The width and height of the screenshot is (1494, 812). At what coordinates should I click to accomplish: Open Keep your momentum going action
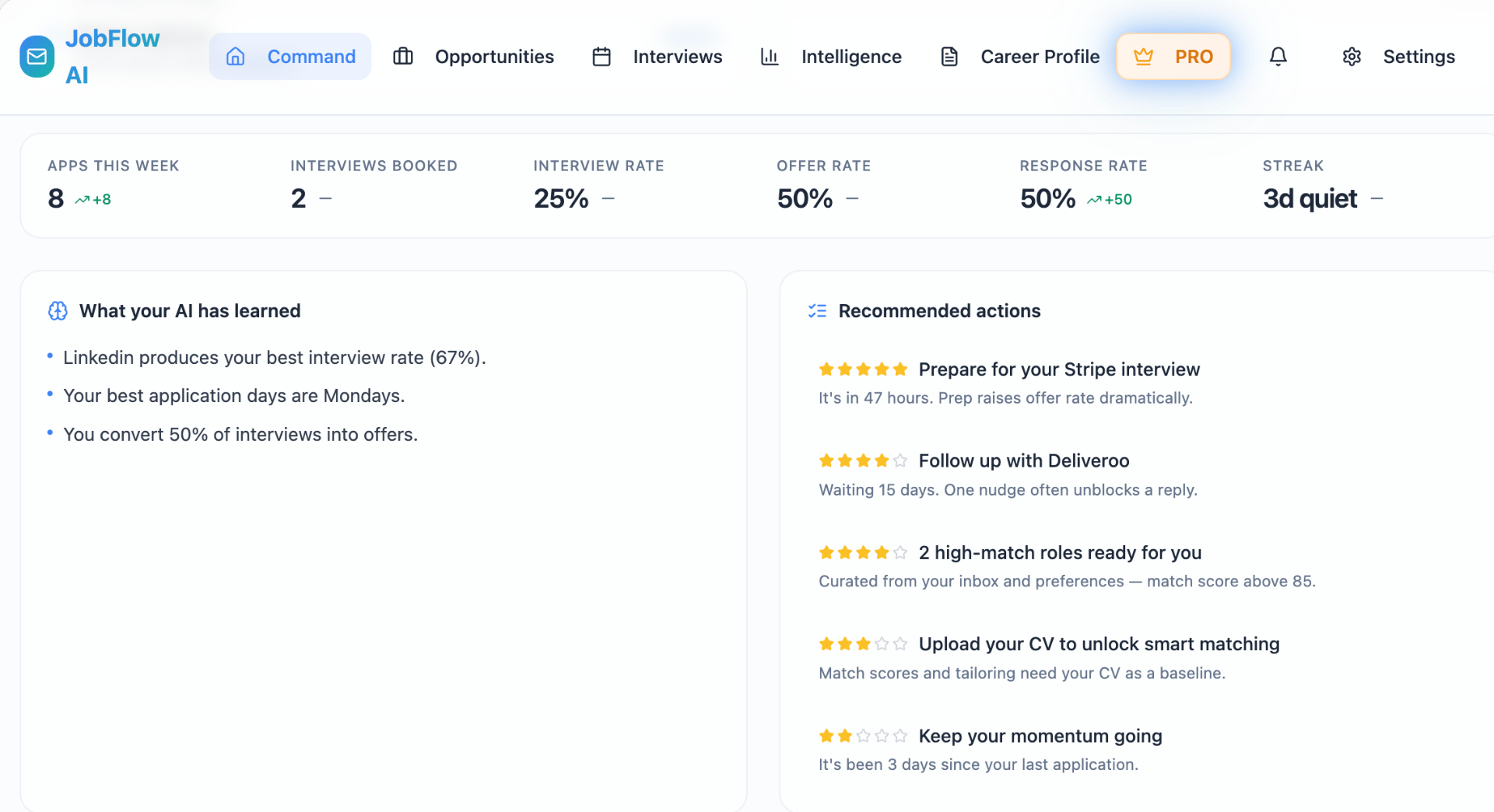tap(1040, 737)
